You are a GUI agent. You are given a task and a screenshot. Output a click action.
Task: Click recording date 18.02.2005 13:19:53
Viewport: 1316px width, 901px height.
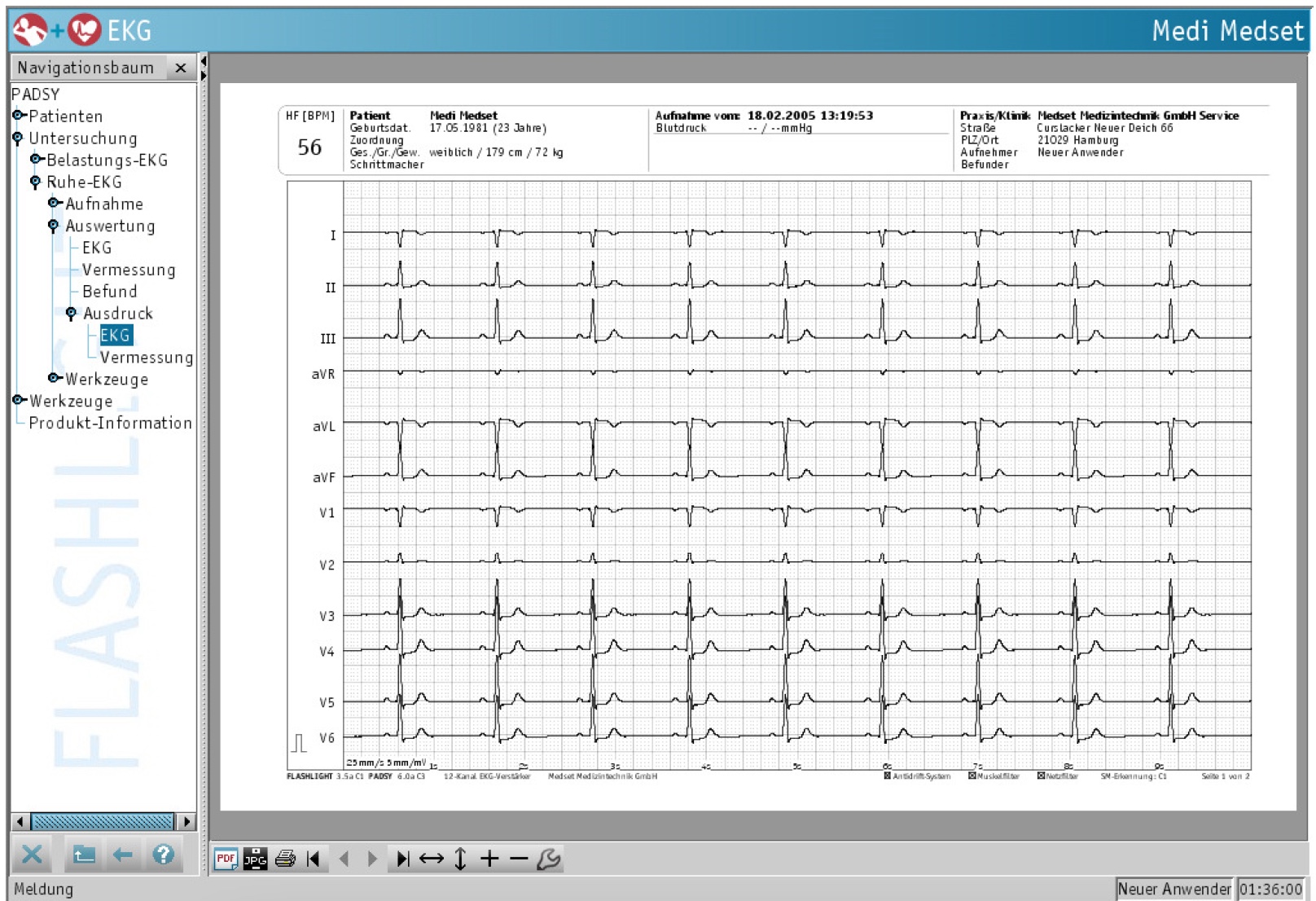tap(810, 116)
